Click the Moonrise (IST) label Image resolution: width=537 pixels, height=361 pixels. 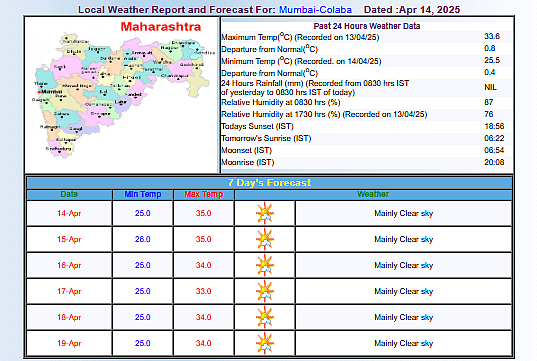click(x=248, y=162)
